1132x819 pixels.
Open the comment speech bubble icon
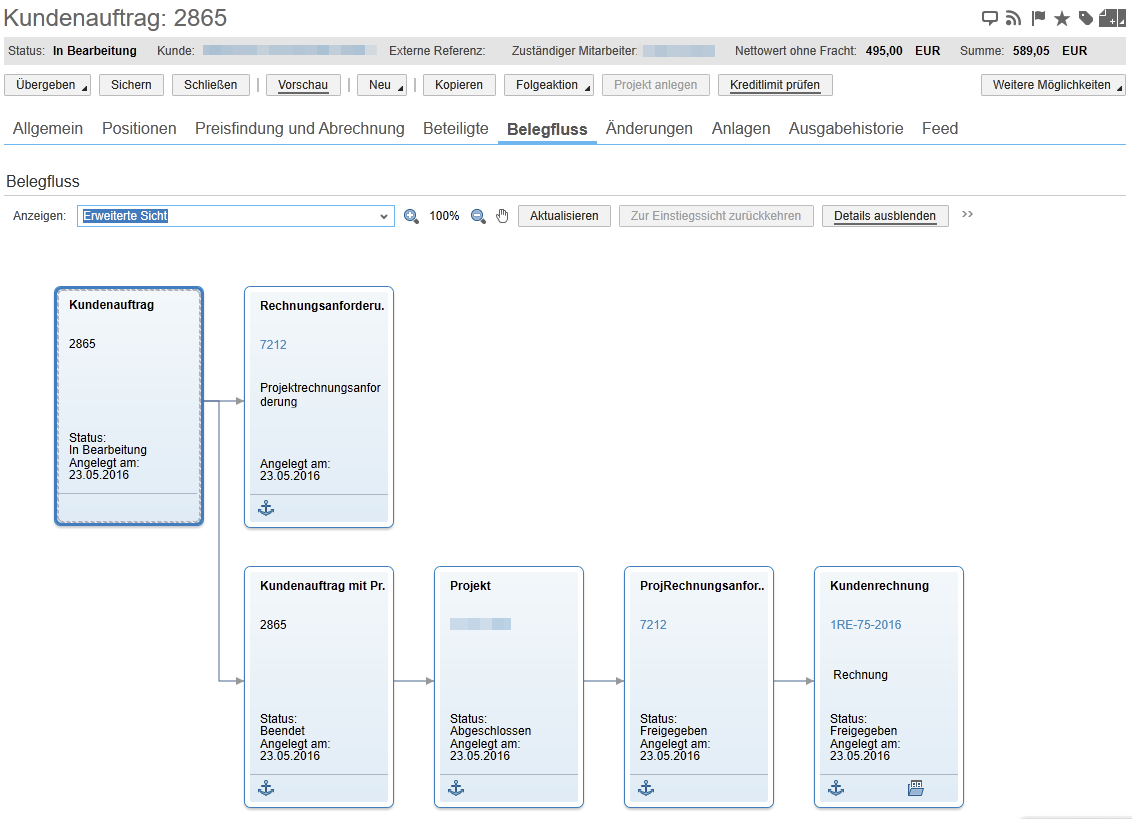coord(990,18)
